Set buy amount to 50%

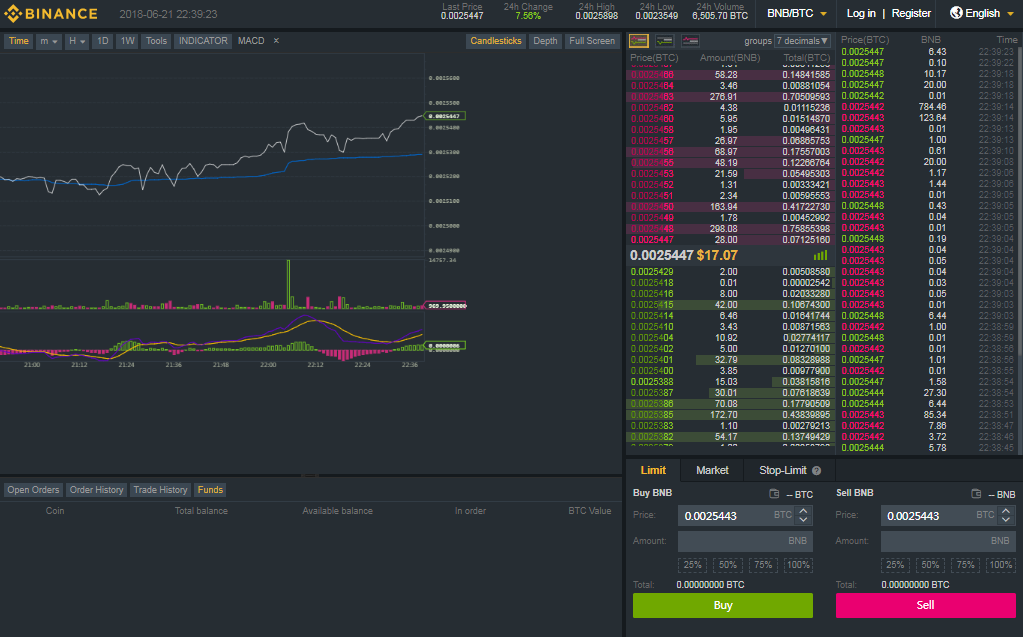coord(728,565)
